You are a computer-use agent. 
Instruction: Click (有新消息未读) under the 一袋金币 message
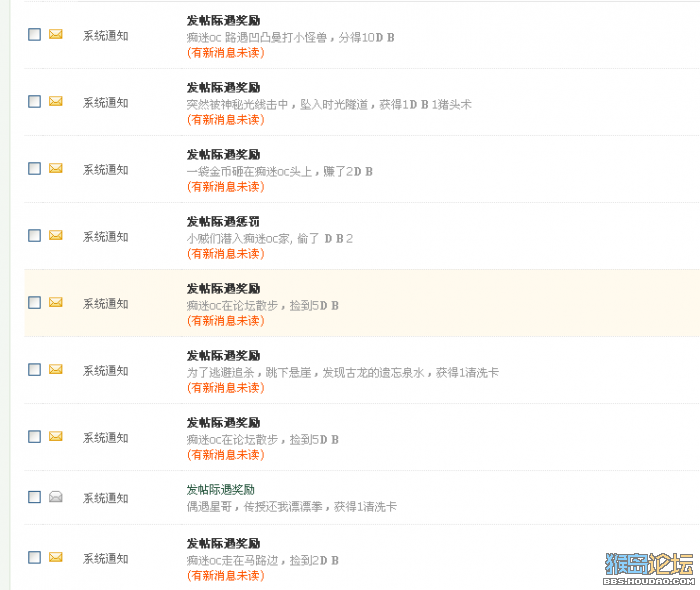tap(225, 187)
